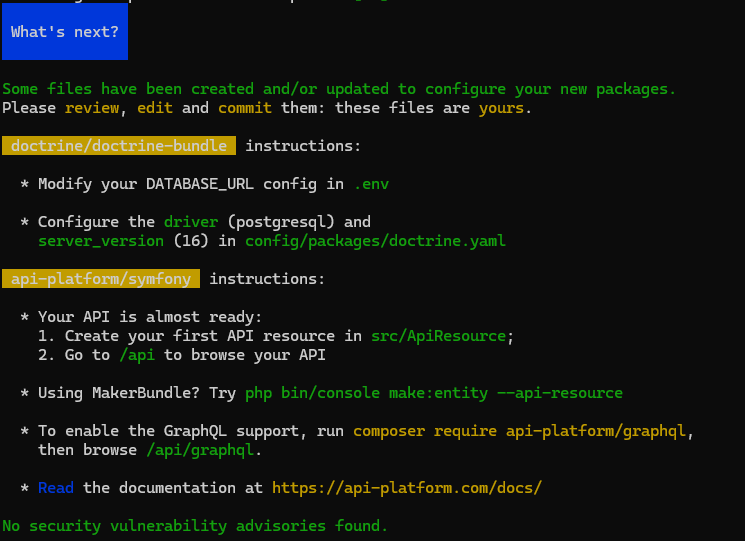Click the yellow word "yours"
Viewport: 745px width, 541px height.
click(501, 108)
